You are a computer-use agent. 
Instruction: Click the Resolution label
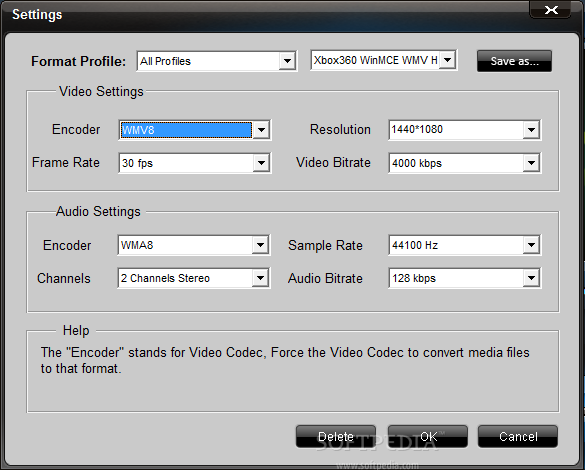pyautogui.click(x=340, y=129)
